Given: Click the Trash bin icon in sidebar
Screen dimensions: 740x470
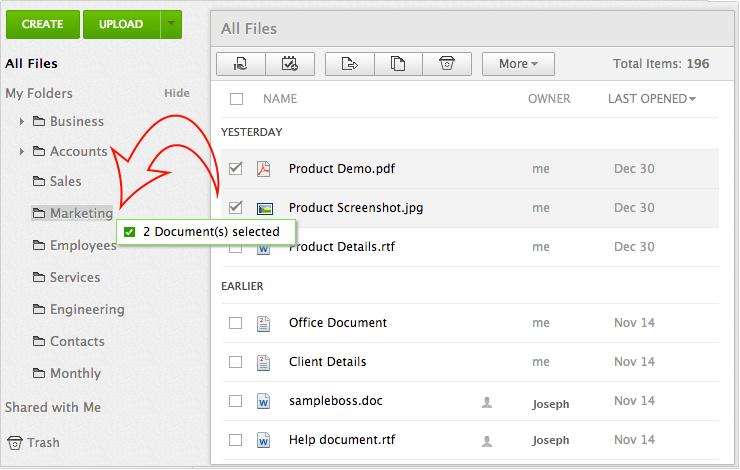Looking at the screenshot, I should pos(15,443).
